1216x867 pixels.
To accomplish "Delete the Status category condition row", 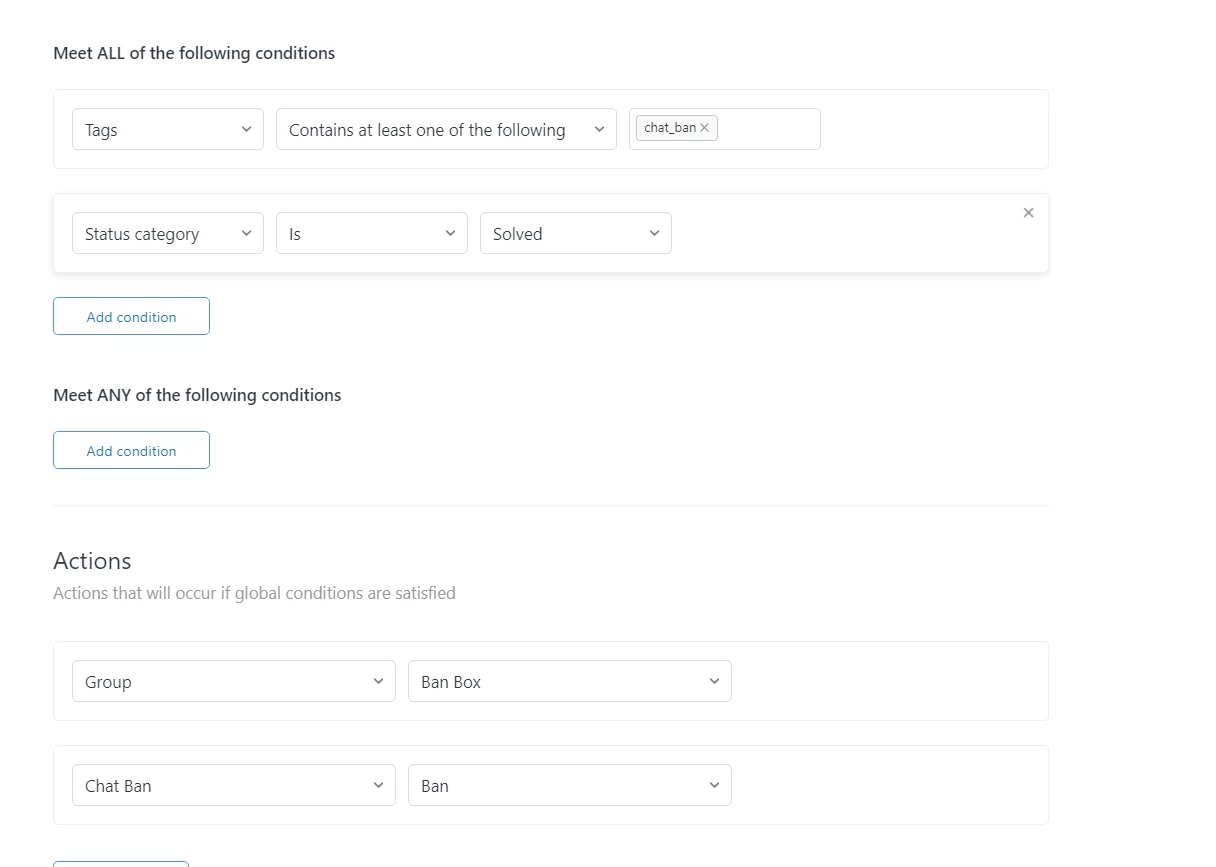I will click(x=1028, y=213).
